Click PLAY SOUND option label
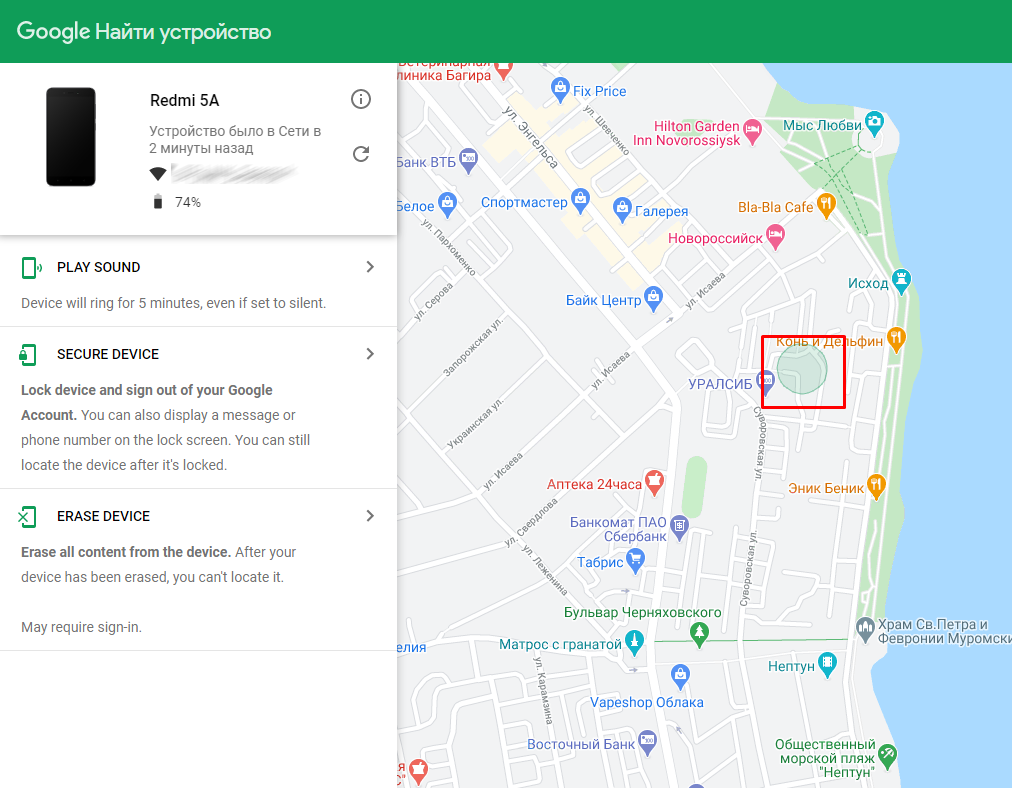The width and height of the screenshot is (1012, 788). pyautogui.click(x=98, y=267)
